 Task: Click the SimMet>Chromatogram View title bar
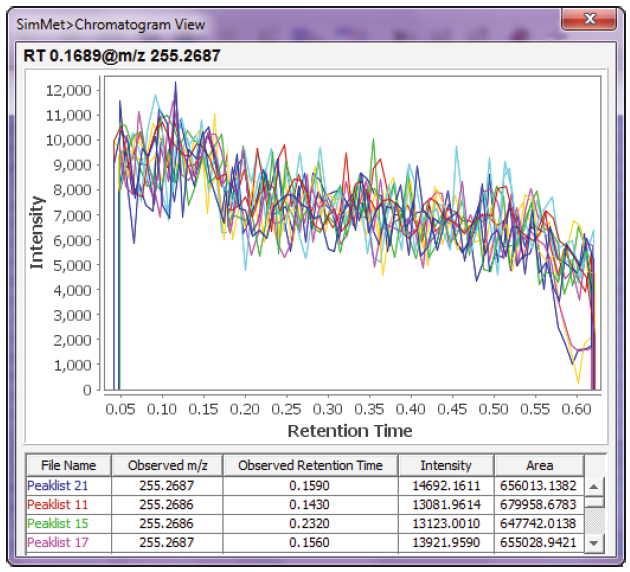[110, 25]
